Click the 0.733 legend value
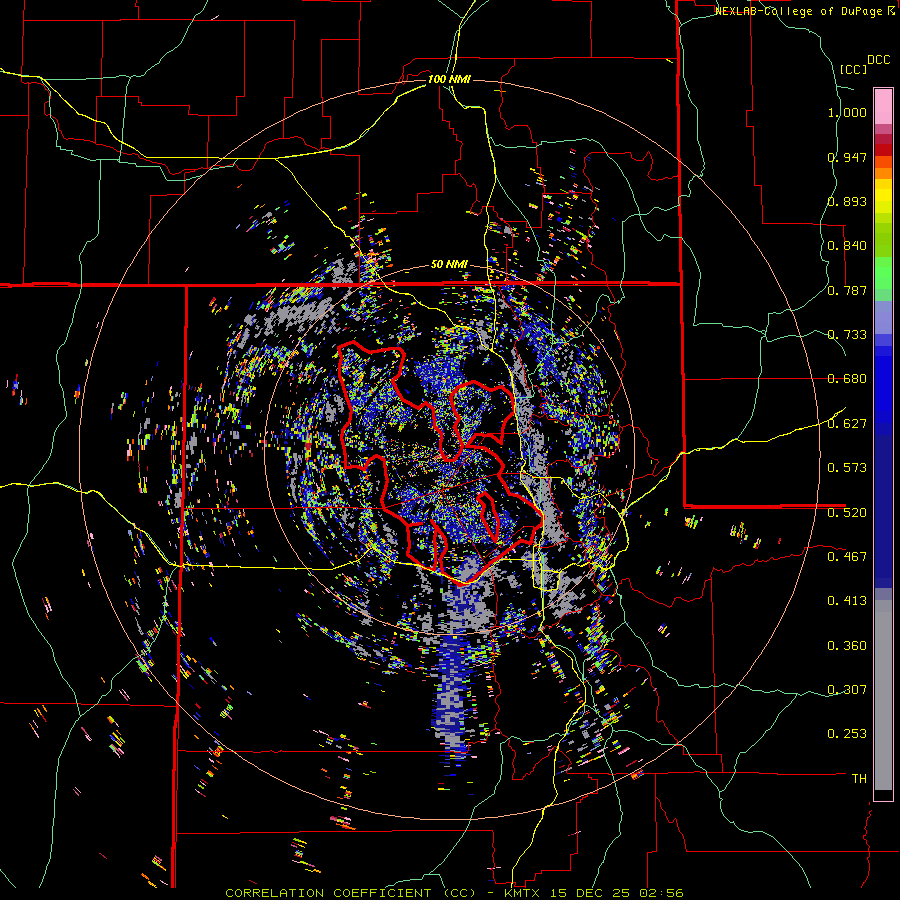Image resolution: width=900 pixels, height=900 pixels. tap(847, 335)
